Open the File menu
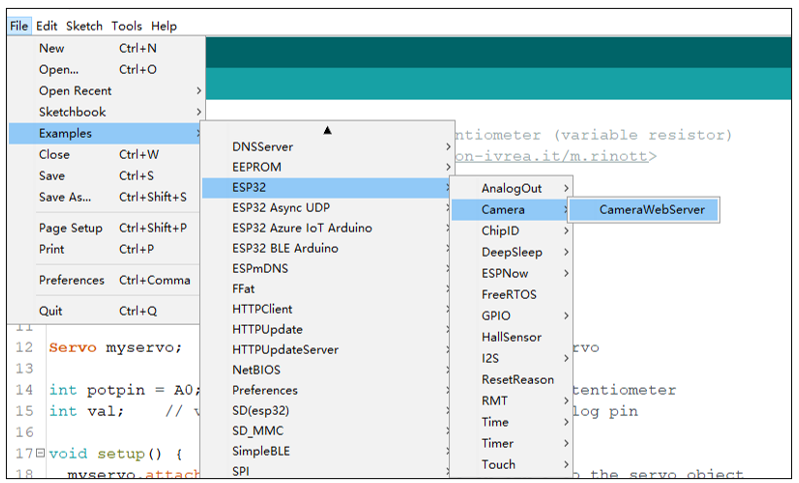This screenshot has height=483, width=799. (x=19, y=25)
